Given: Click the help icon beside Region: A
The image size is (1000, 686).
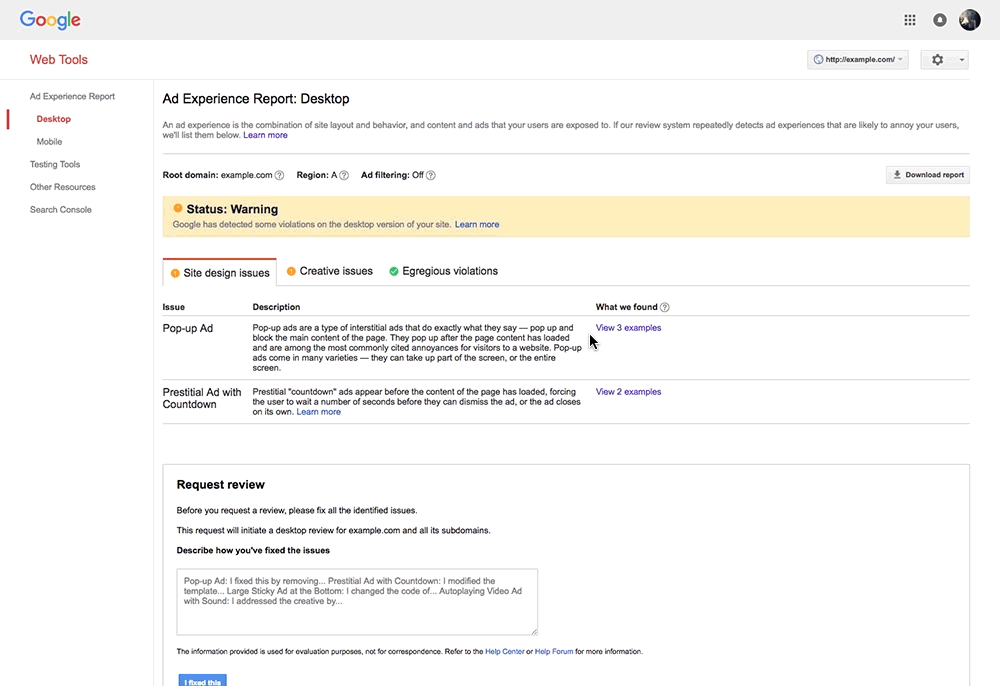Looking at the screenshot, I should click(x=344, y=175).
